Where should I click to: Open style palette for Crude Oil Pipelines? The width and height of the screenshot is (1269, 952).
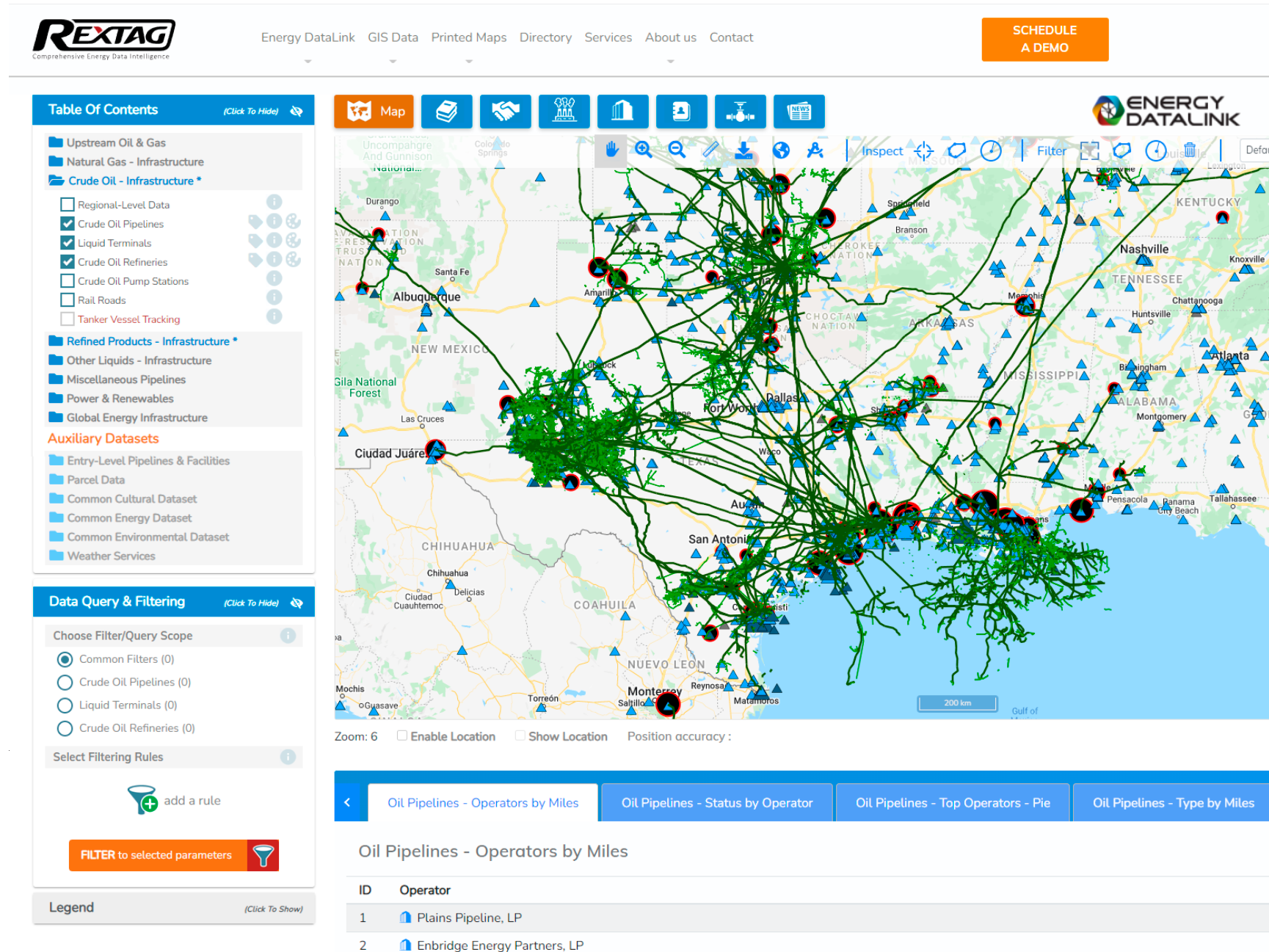click(293, 221)
